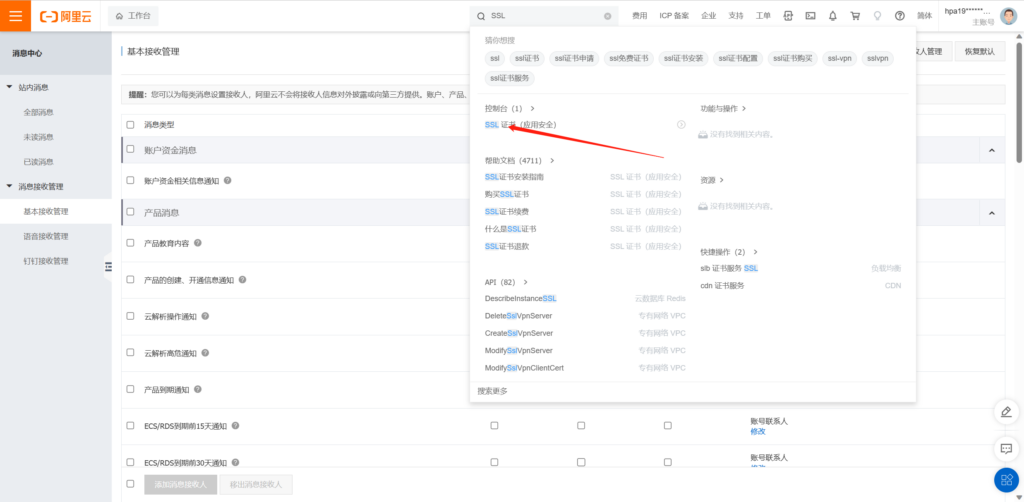Click the help question mark icon
This screenshot has height=502, width=1024.
click(x=900, y=16)
